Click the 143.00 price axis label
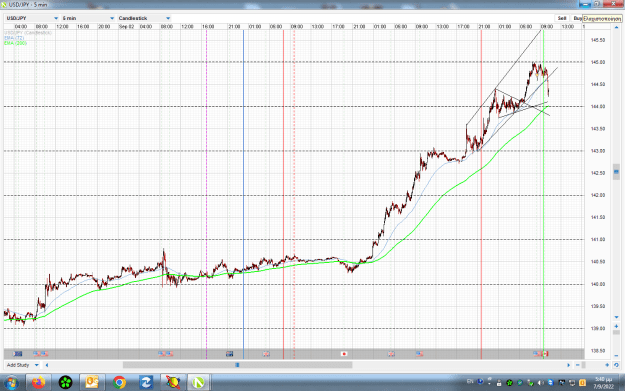Viewport: 625px width, 391px height. tap(597, 151)
